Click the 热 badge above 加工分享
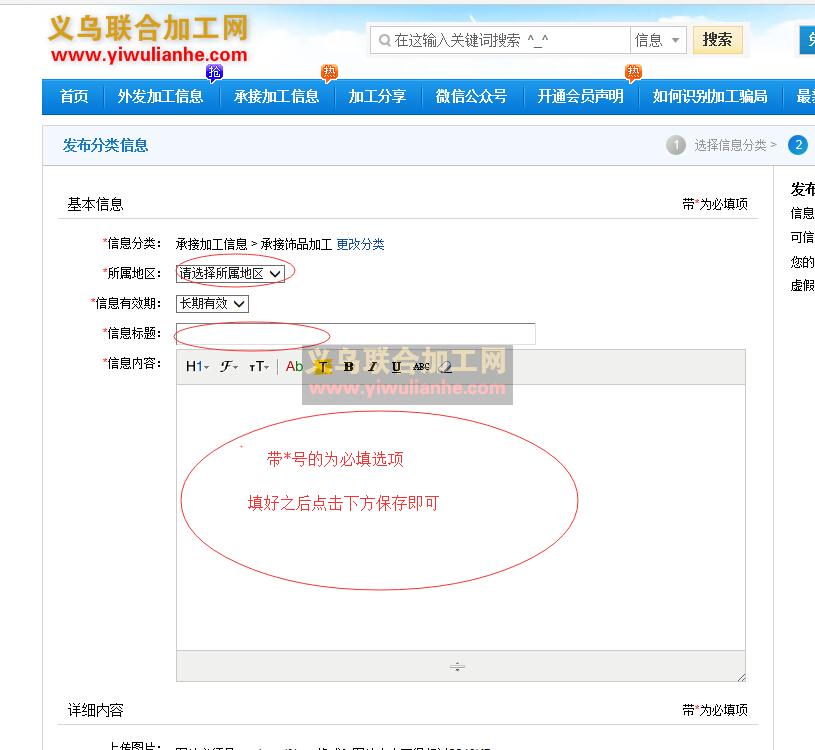The height and width of the screenshot is (750, 815). (x=330, y=72)
